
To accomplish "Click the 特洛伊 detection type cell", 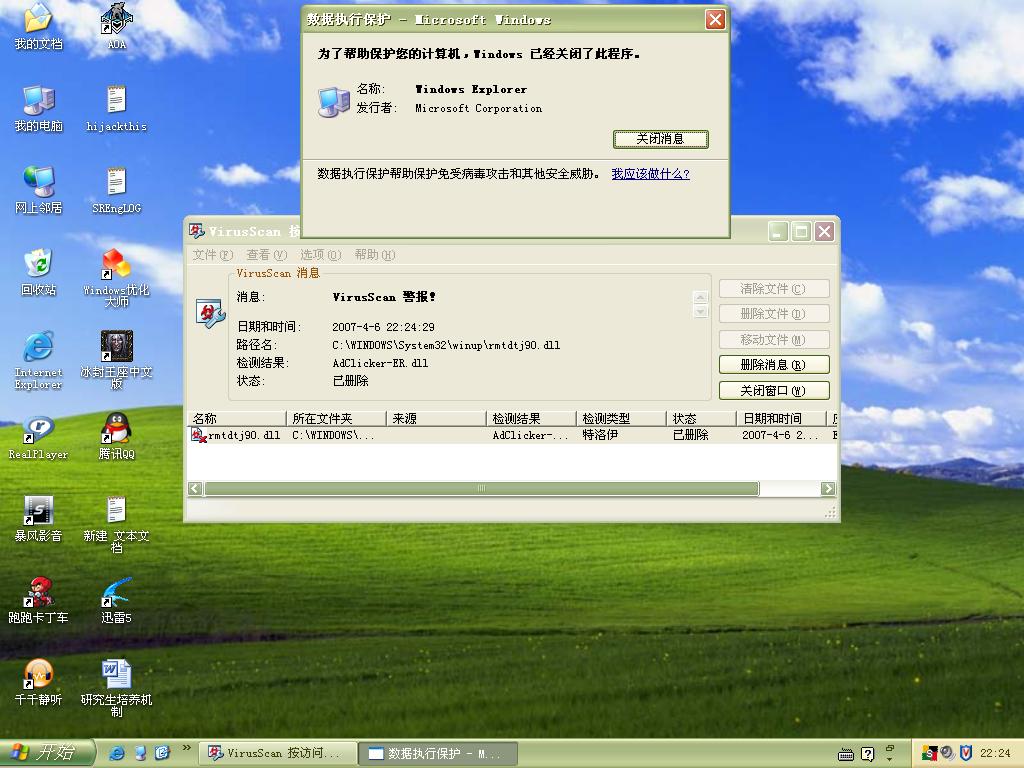I will point(600,435).
